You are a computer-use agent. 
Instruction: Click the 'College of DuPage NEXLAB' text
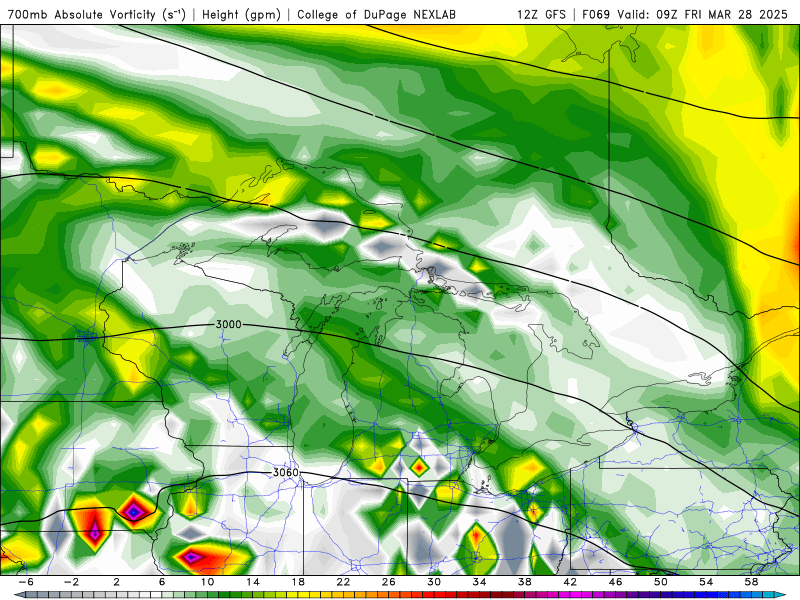click(376, 14)
